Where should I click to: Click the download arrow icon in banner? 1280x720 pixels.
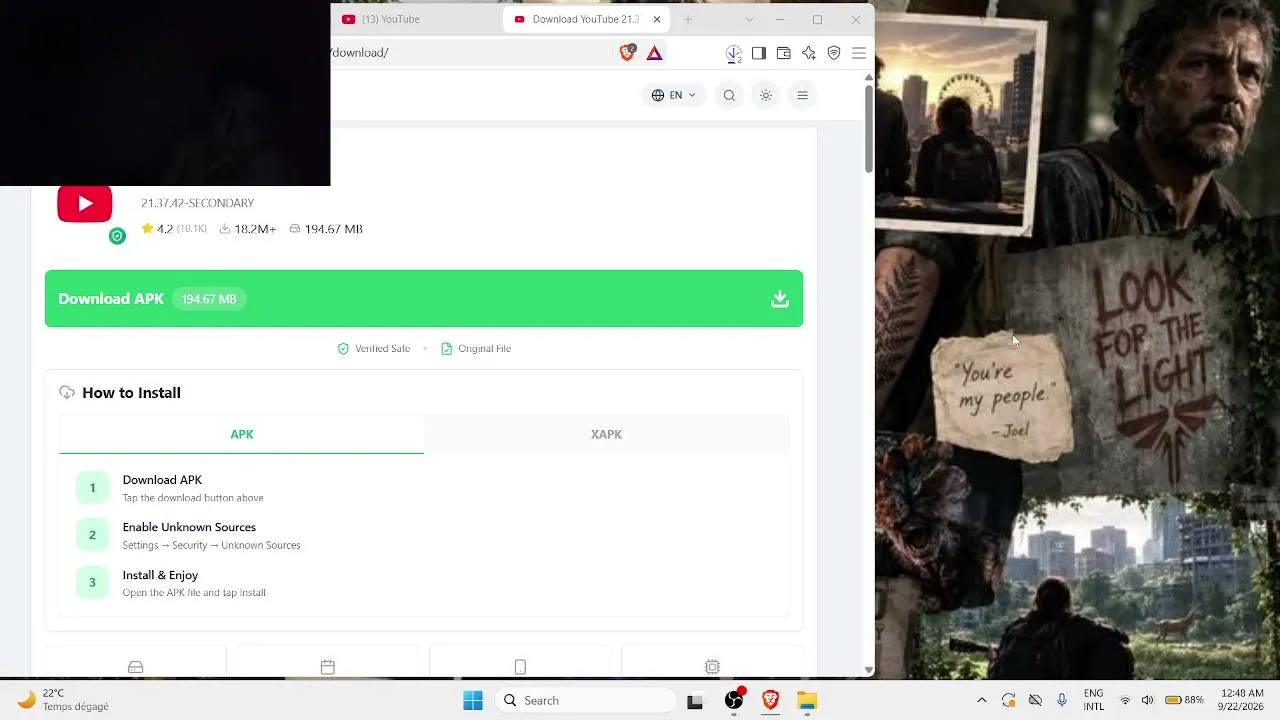[780, 299]
